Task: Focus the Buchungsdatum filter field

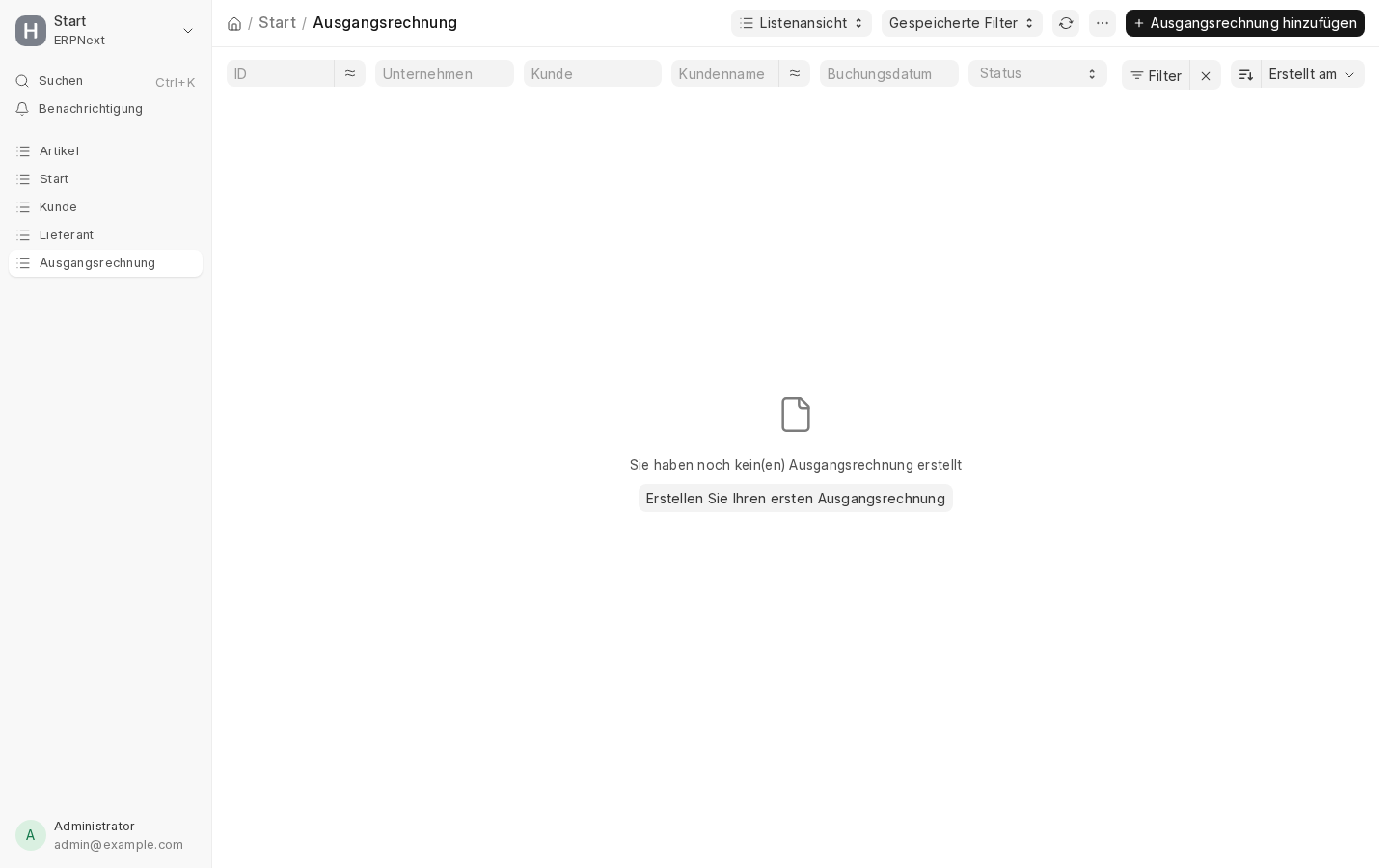Action: (x=889, y=73)
